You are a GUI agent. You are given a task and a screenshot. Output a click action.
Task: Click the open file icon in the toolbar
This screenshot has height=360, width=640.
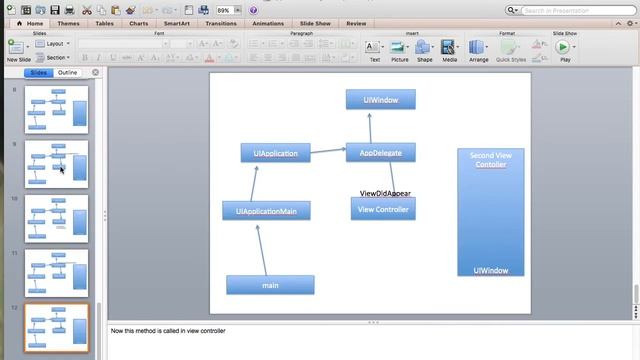[x=40, y=10]
